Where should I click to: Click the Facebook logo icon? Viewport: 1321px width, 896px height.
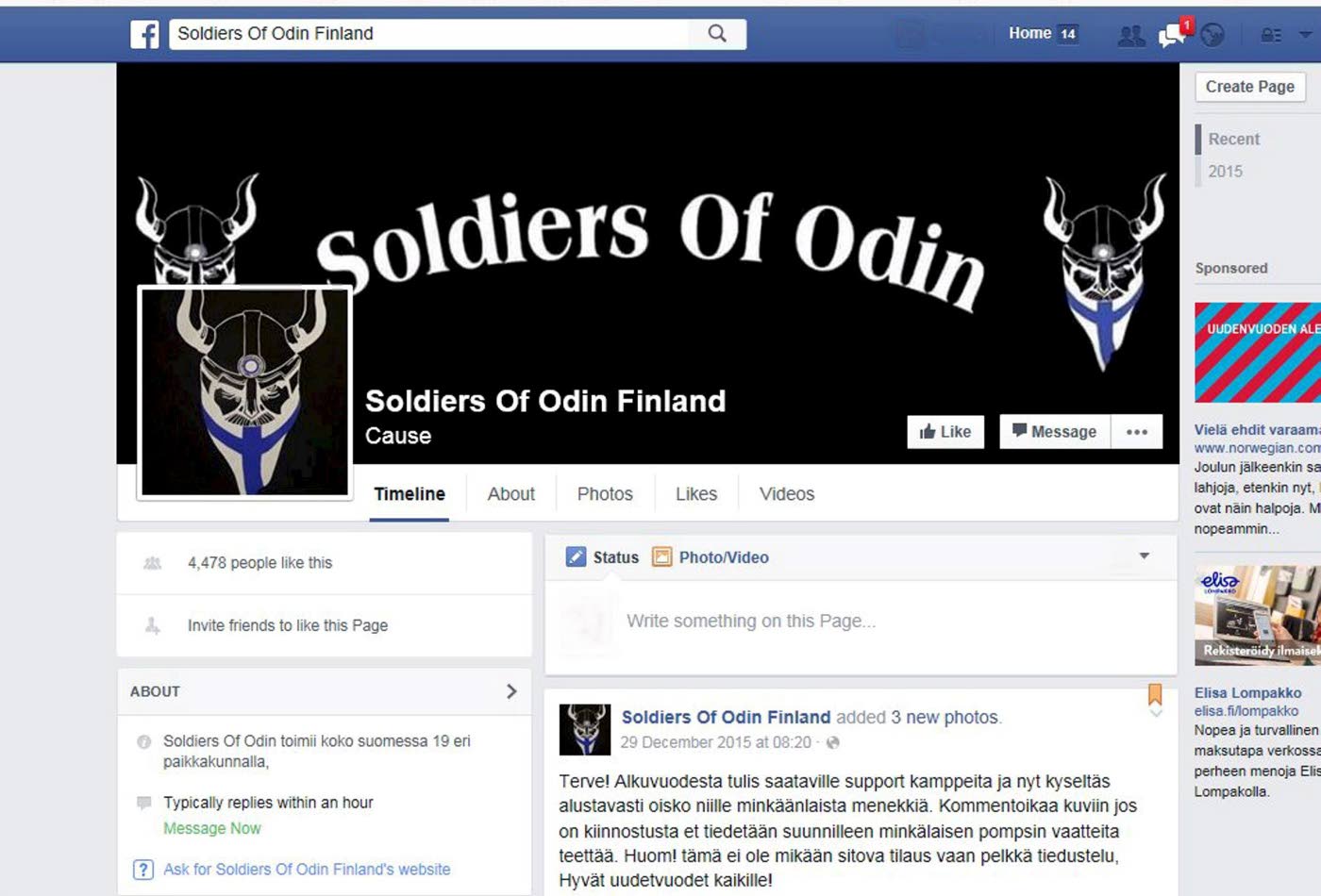click(x=144, y=34)
